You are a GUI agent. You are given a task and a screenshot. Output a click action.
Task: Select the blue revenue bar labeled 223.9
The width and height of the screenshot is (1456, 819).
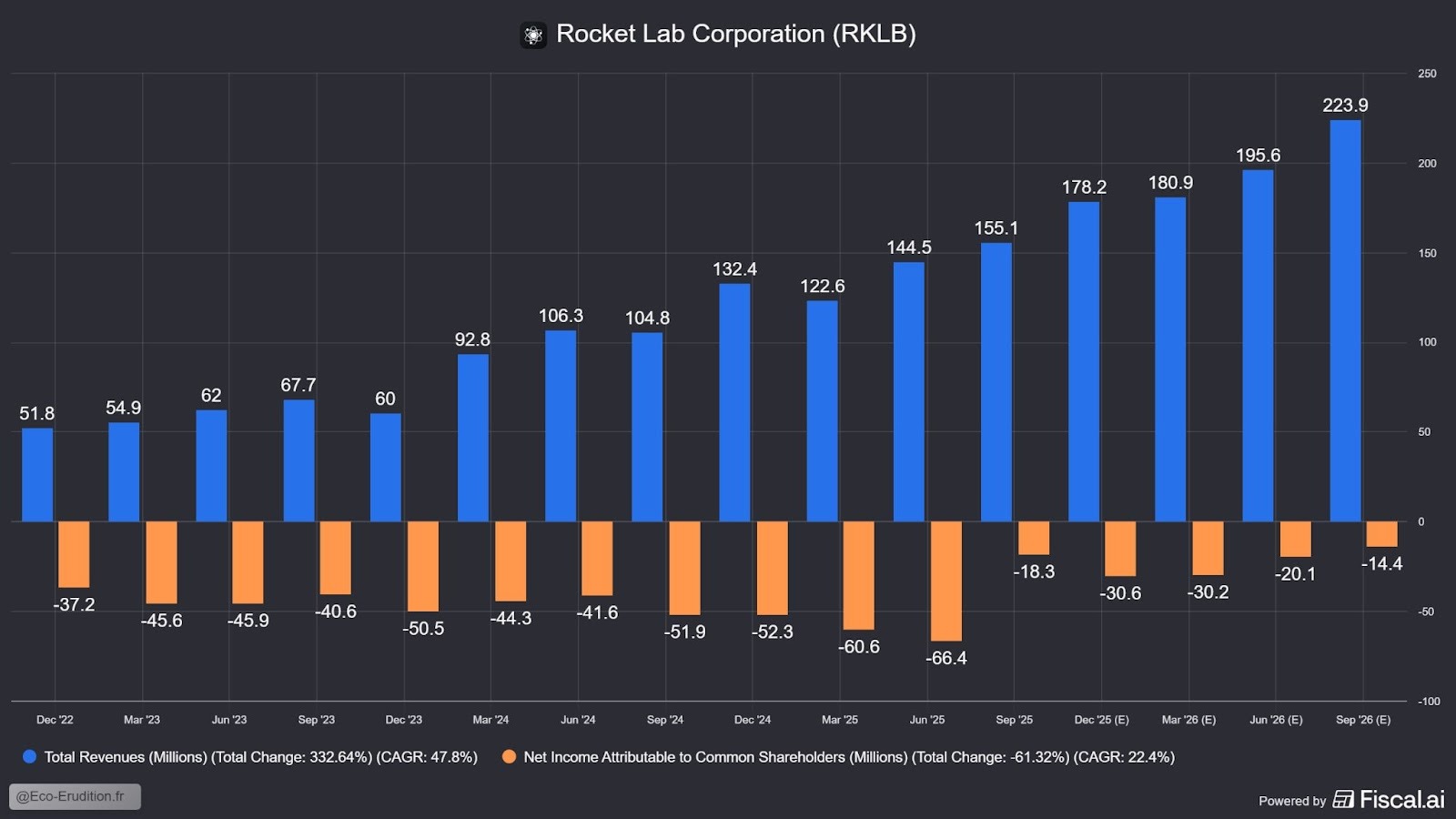pos(1345,320)
